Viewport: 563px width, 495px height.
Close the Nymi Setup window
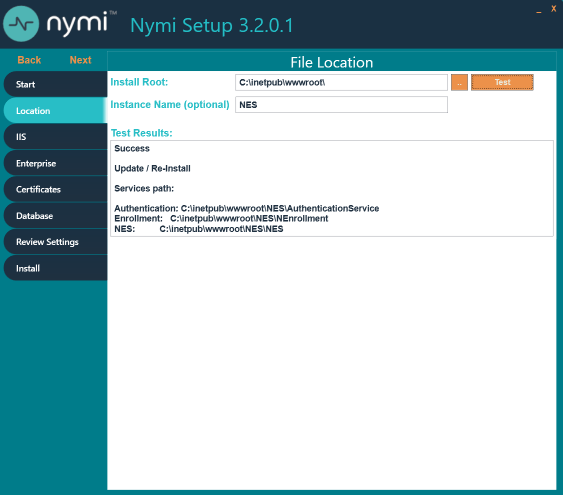[x=554, y=9]
